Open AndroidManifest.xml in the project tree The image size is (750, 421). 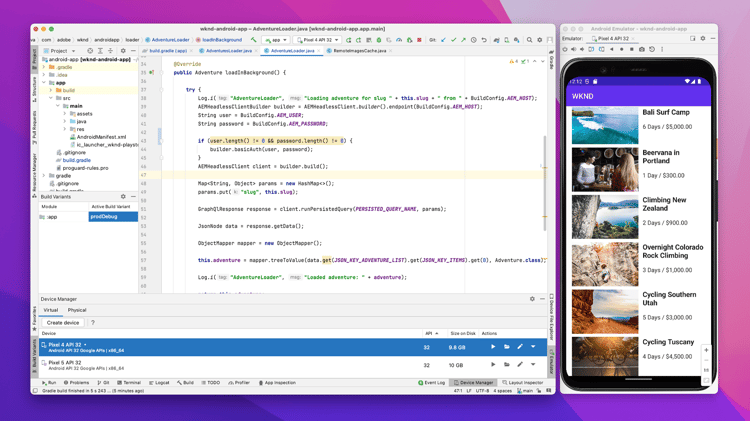[x=100, y=137]
